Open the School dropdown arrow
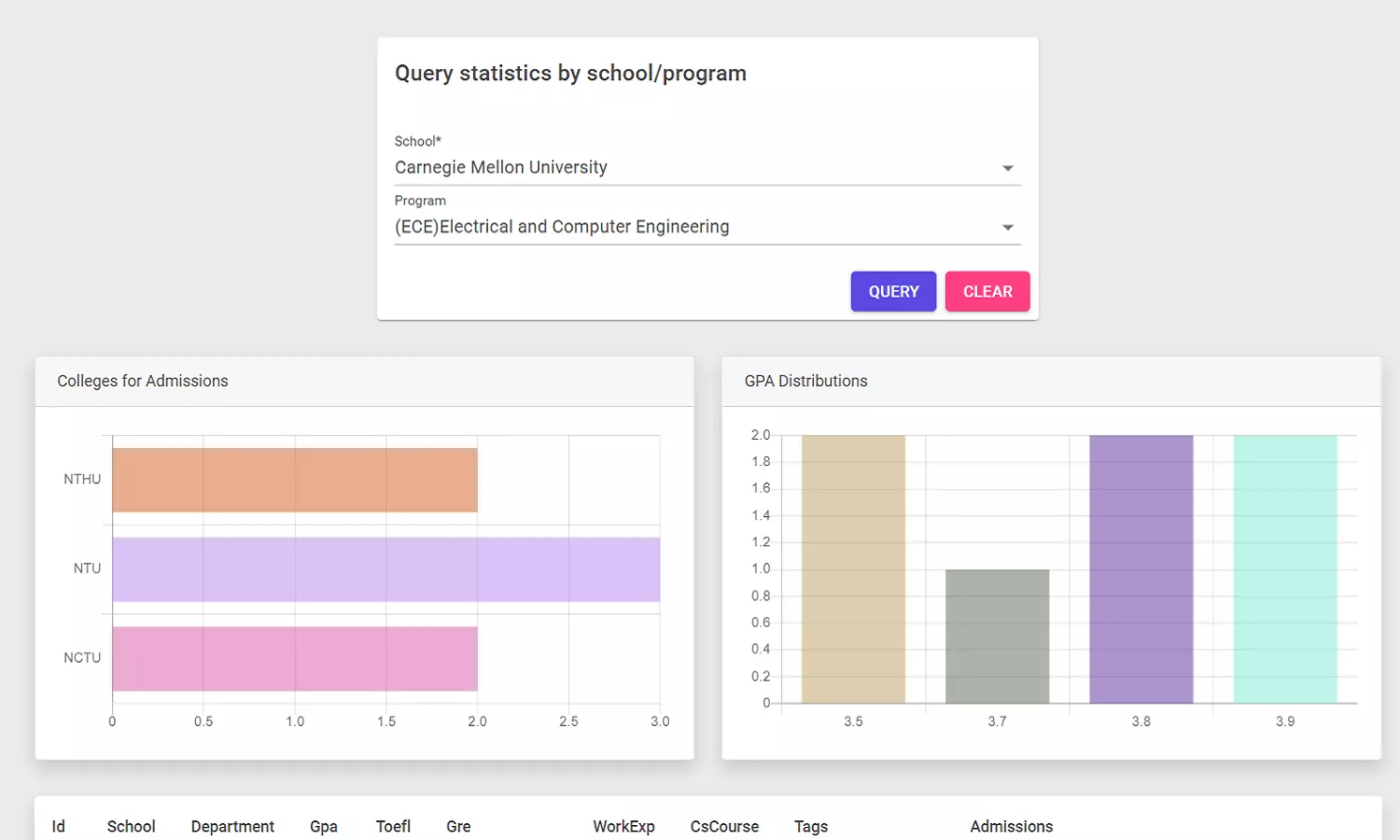Screen dimensions: 1400x840 1007,168
